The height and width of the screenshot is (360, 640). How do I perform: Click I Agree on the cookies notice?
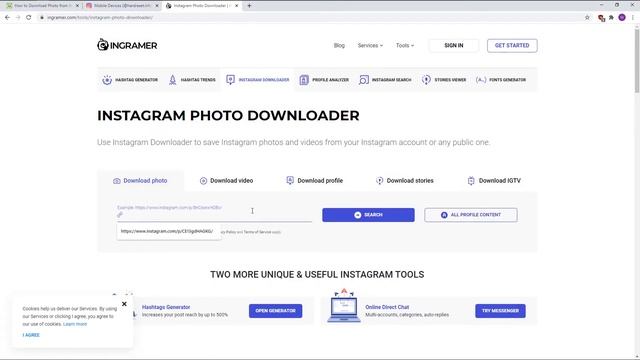pos(31,335)
